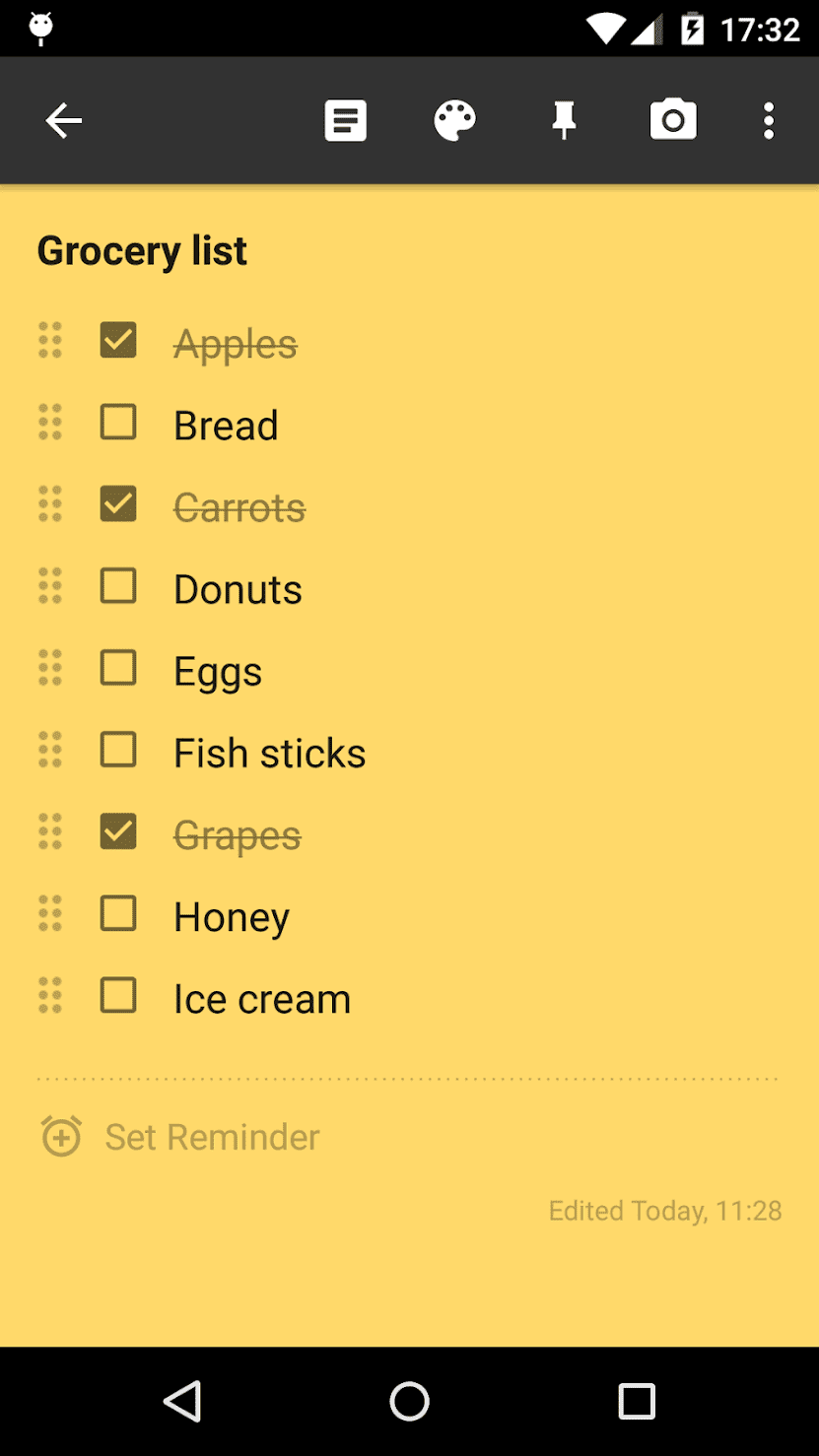Tap the Set Reminder text
Viewport: 819px width, 1456px height.
212,1137
